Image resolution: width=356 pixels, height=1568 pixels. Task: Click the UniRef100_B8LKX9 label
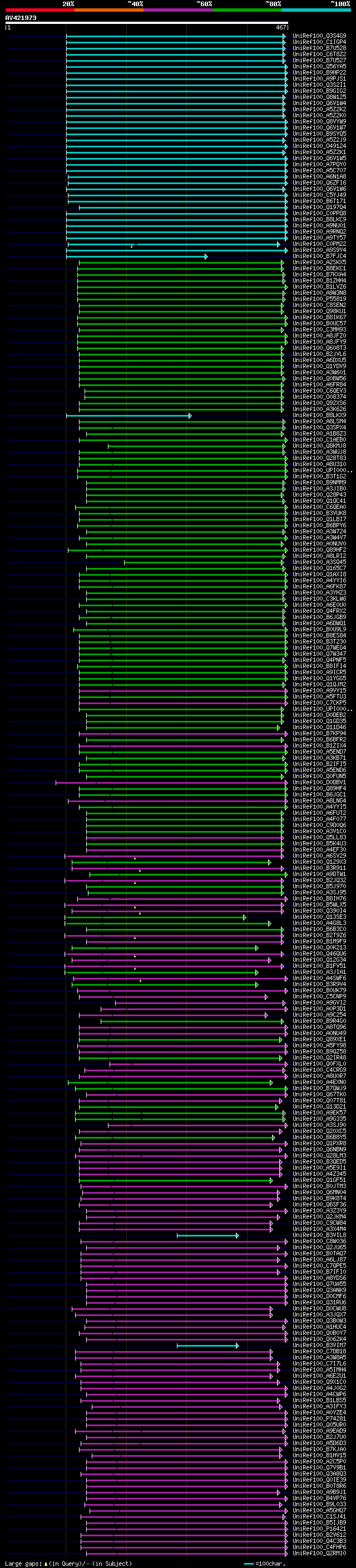(x=319, y=416)
